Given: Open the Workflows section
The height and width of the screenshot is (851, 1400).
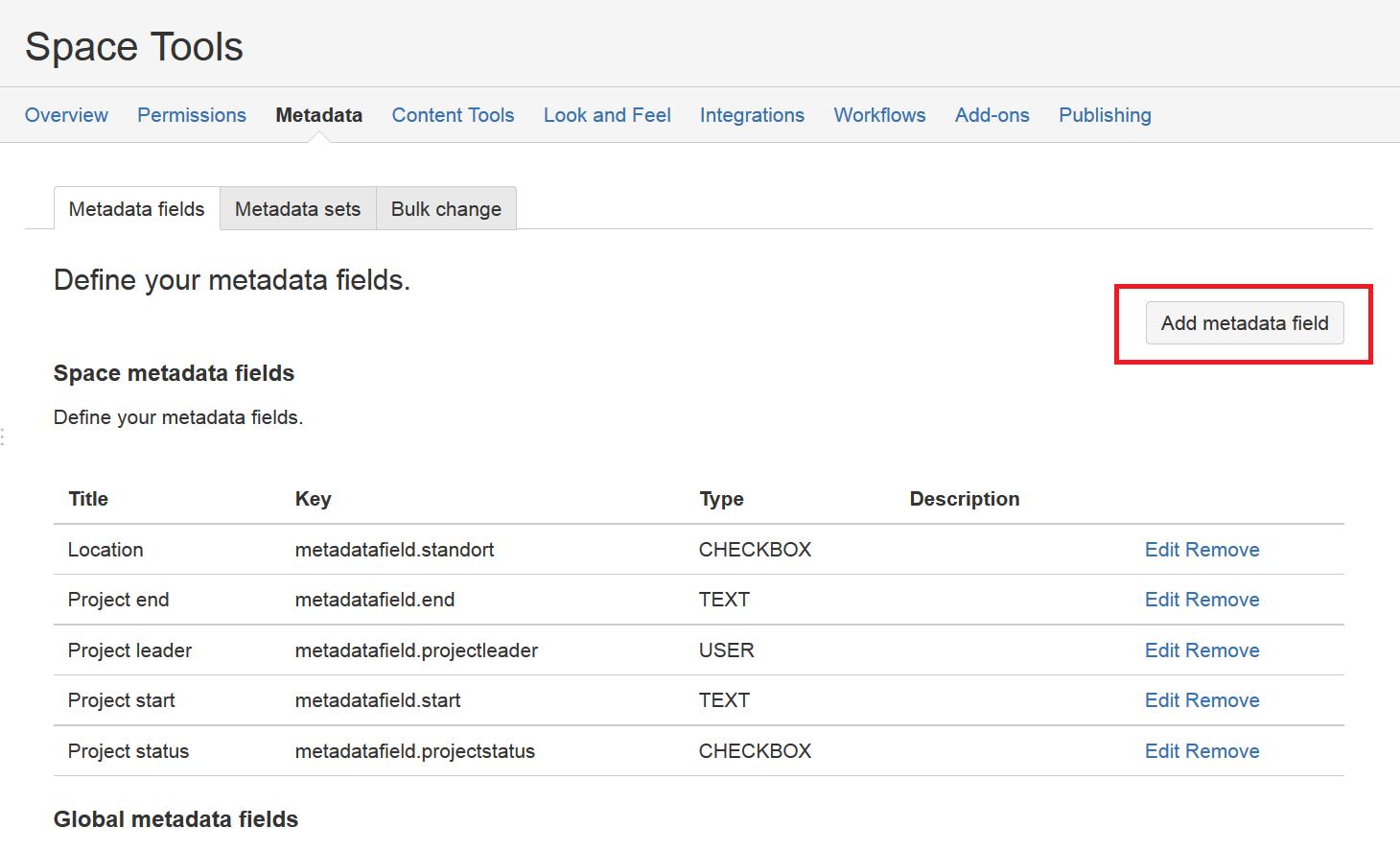Looking at the screenshot, I should pos(879,114).
